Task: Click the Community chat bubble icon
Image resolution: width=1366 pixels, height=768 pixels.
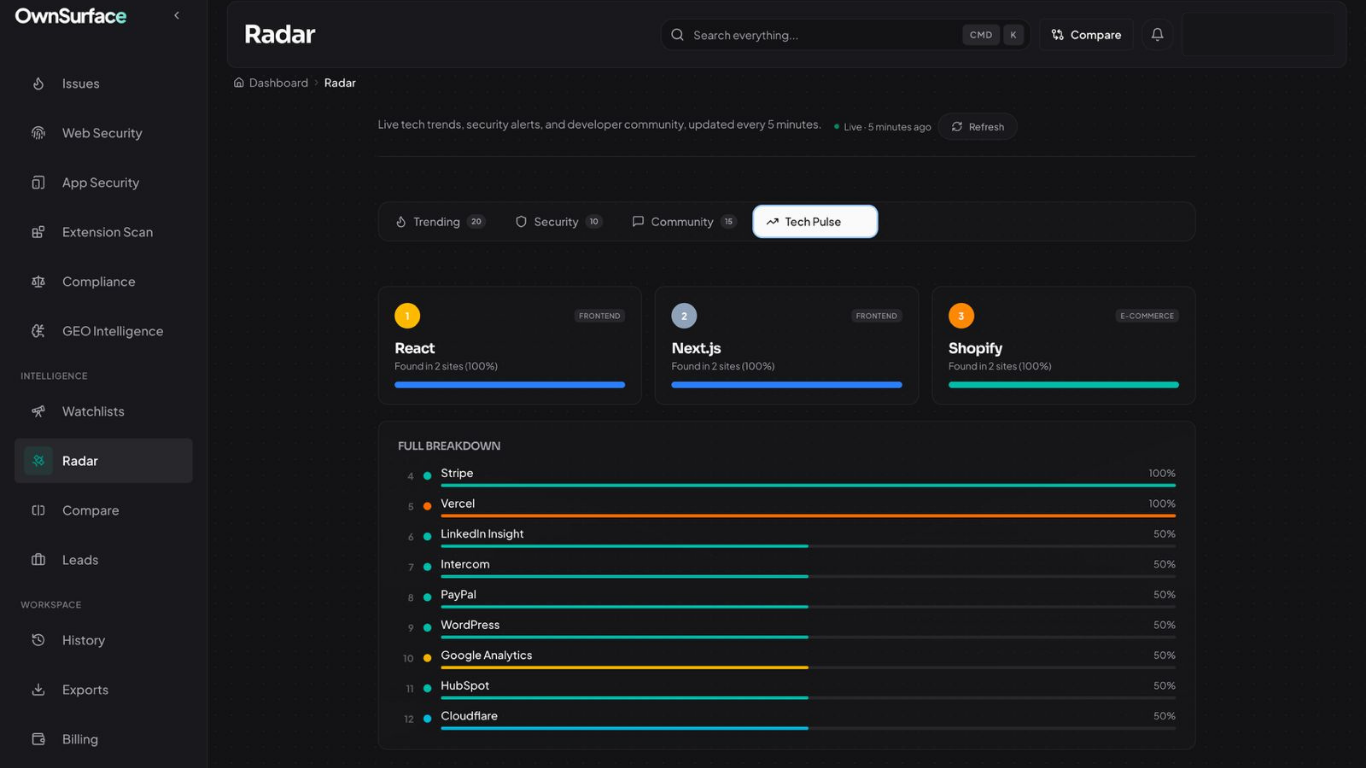Action: 638,222
